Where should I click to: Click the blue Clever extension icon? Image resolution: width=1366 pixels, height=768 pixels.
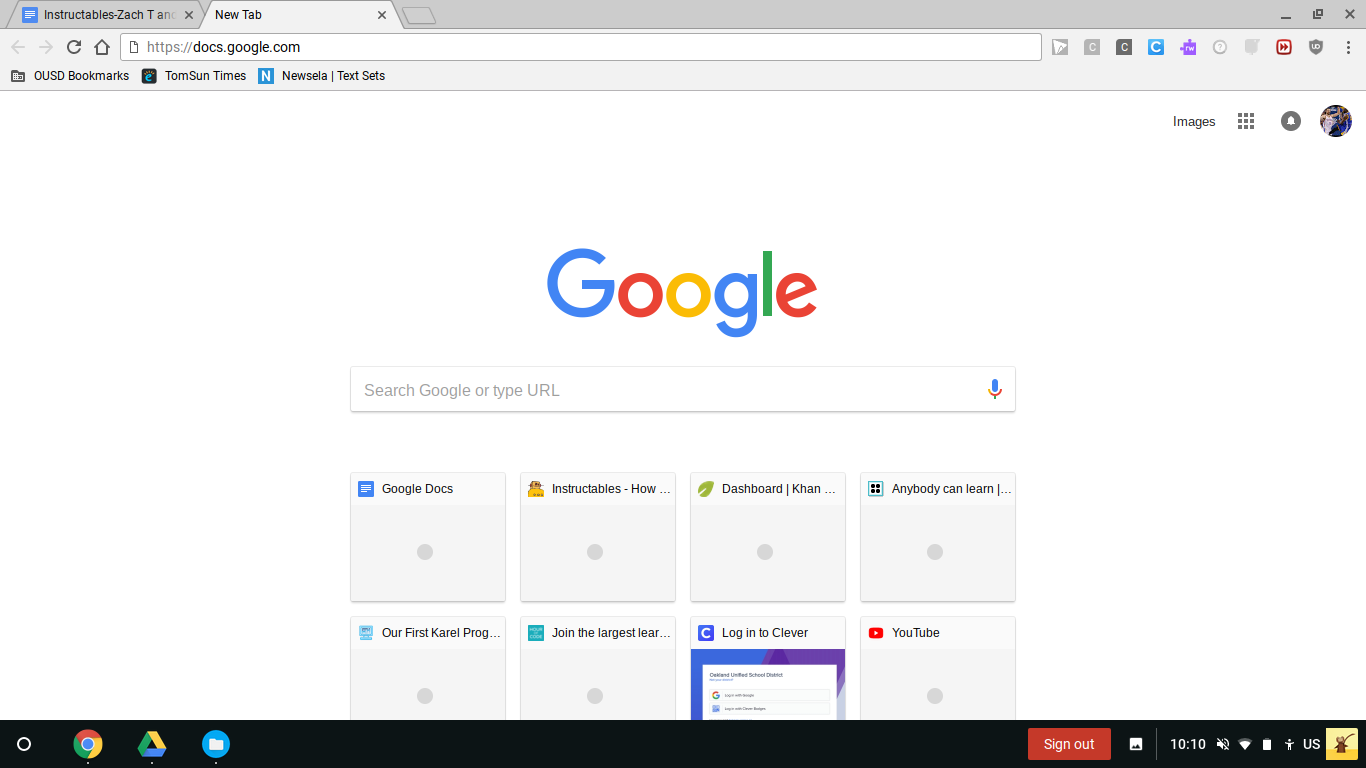(x=1156, y=47)
